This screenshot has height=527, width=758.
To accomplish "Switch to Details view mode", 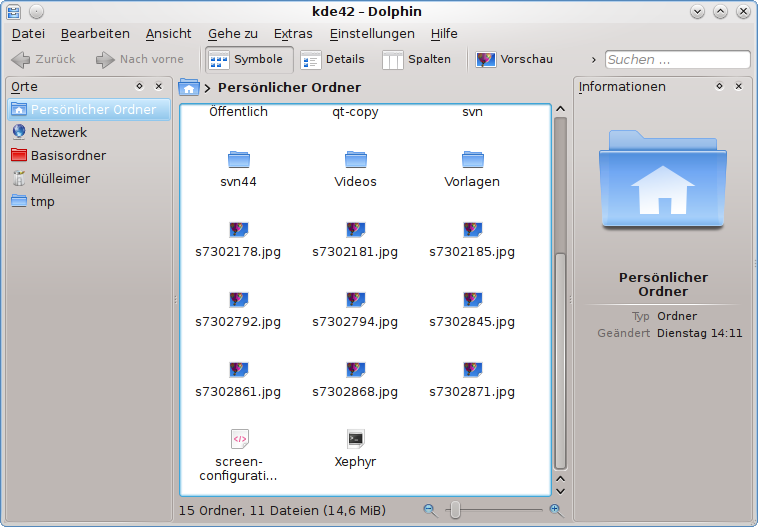I will [333, 60].
